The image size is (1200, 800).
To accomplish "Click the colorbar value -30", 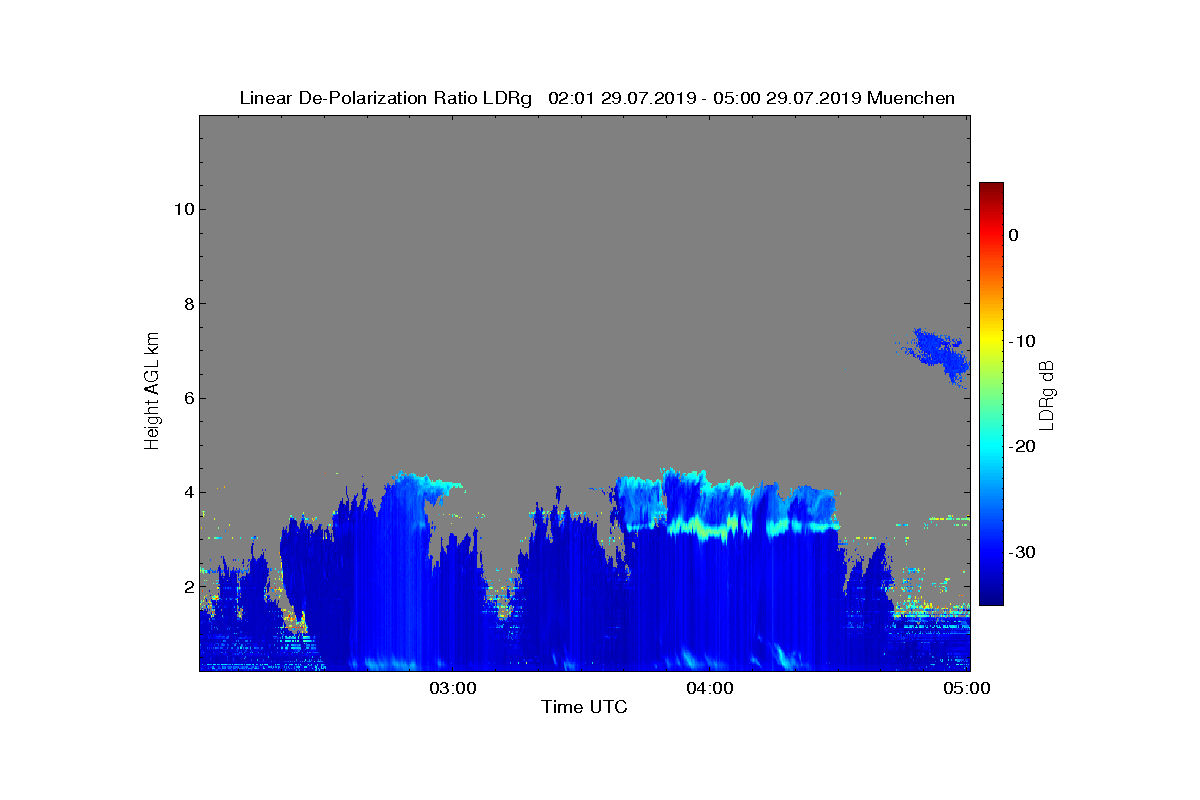I will (x=1021, y=552).
